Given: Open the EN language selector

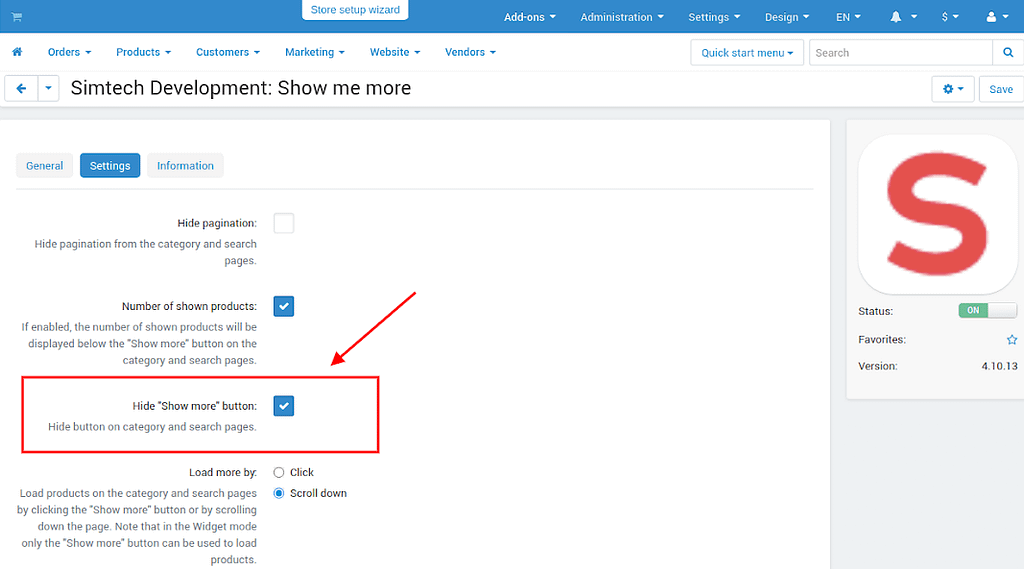Looking at the screenshot, I should [848, 17].
